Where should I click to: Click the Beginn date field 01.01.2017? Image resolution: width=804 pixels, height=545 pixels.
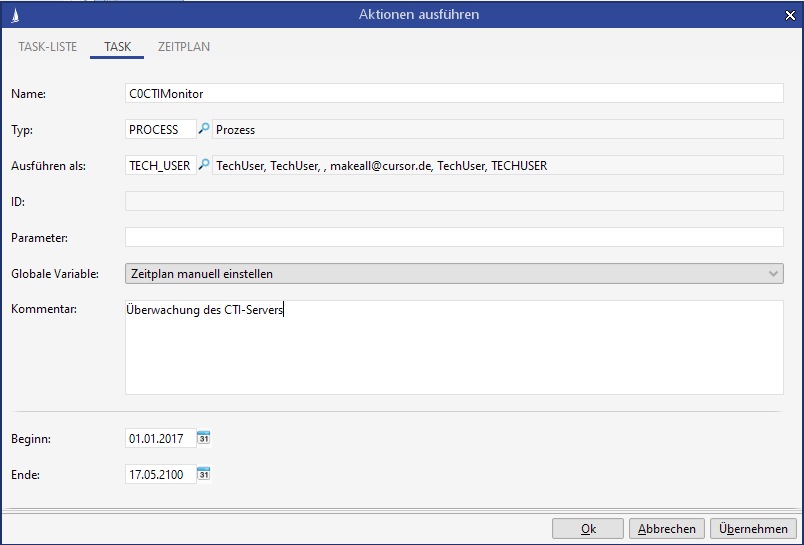click(x=159, y=438)
